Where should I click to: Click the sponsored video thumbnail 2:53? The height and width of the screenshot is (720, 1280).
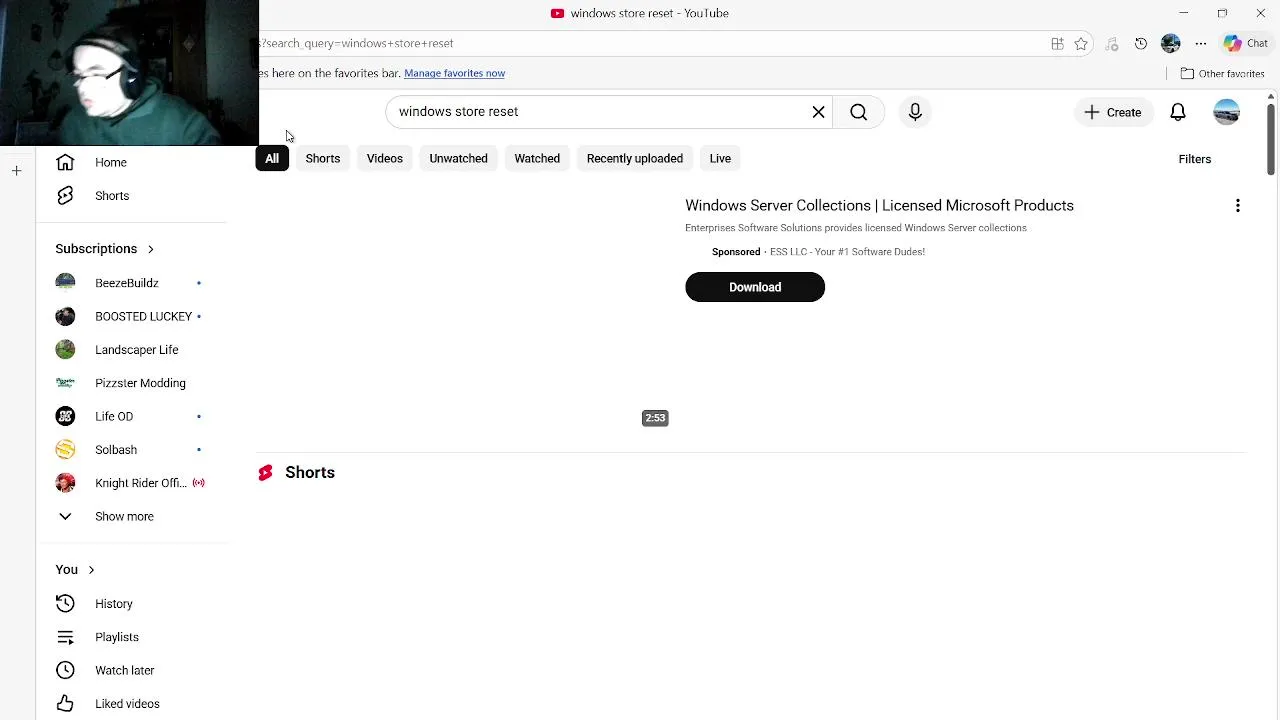point(464,314)
